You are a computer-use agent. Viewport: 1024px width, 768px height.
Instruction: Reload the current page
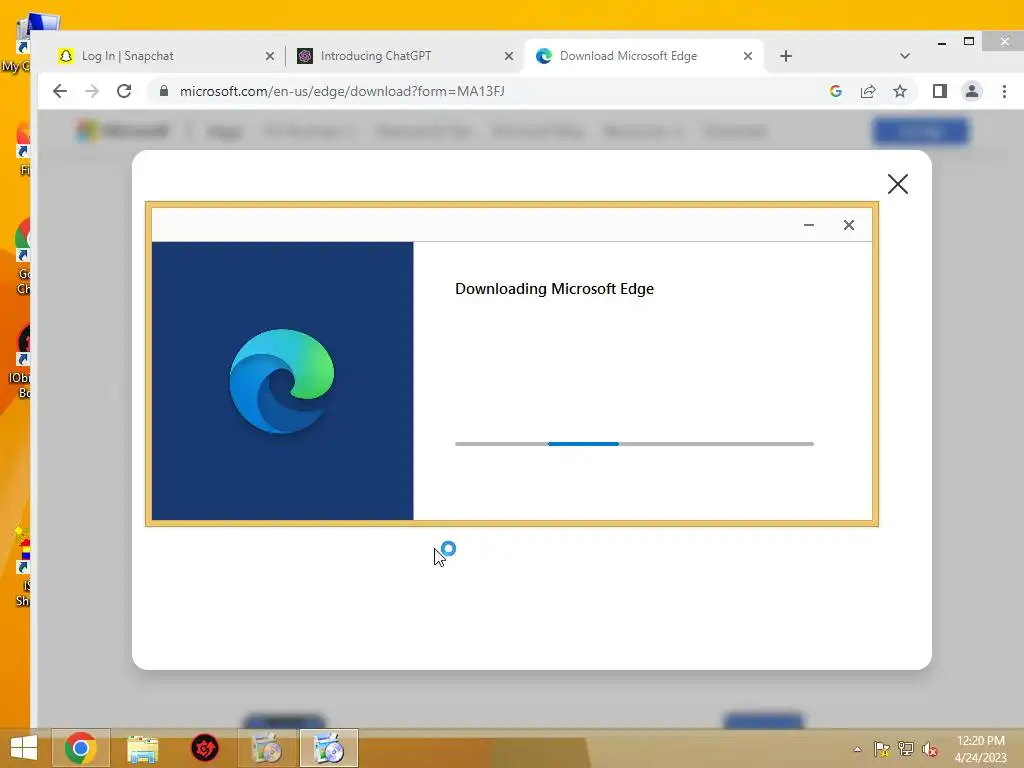point(124,91)
